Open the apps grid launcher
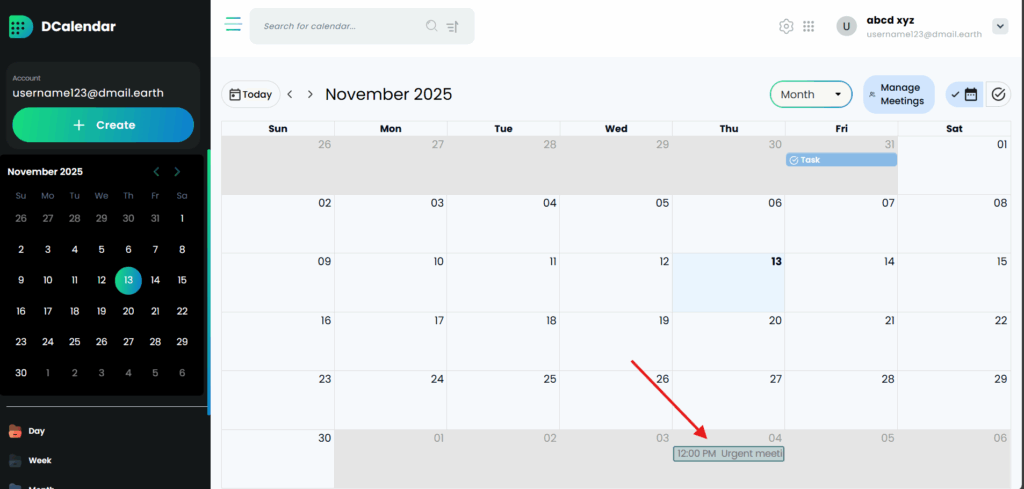The height and width of the screenshot is (489, 1024). pyautogui.click(x=809, y=26)
